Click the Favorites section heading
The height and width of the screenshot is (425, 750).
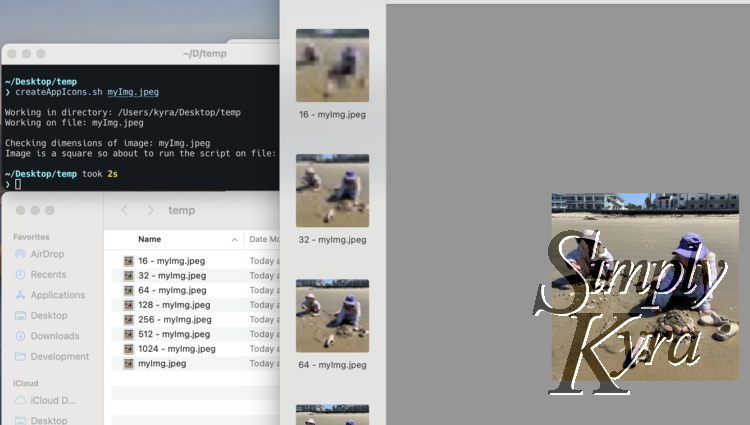31,237
